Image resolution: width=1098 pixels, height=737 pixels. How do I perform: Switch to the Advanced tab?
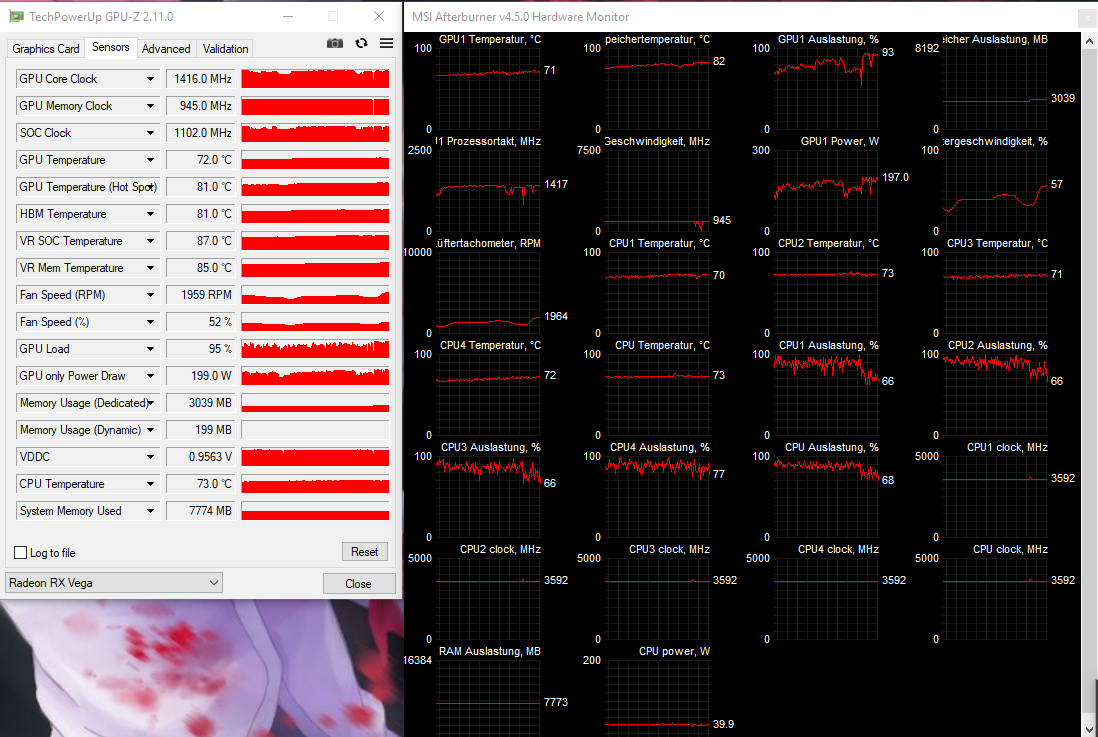pos(166,48)
